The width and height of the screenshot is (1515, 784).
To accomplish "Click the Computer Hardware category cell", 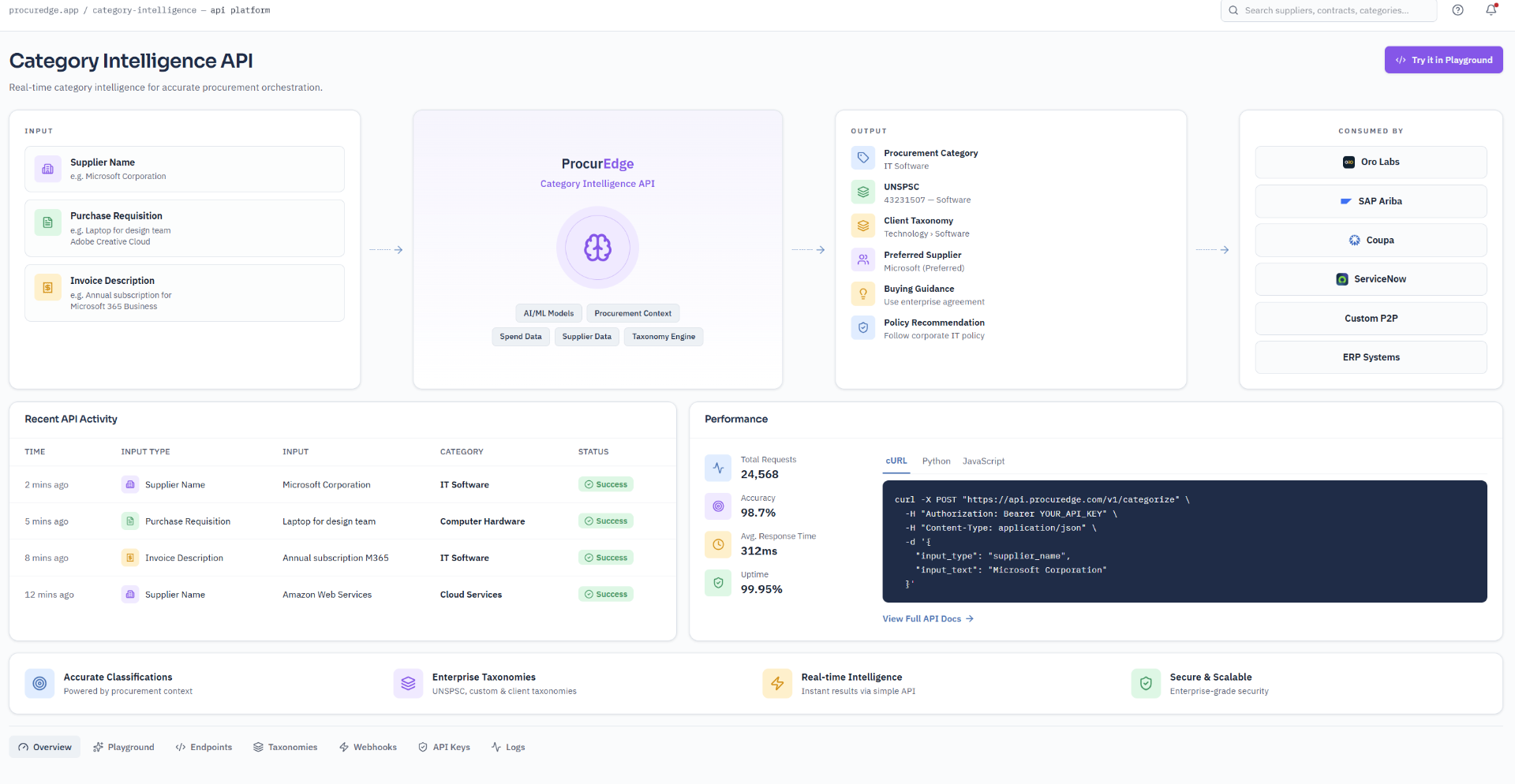I will 482,521.
